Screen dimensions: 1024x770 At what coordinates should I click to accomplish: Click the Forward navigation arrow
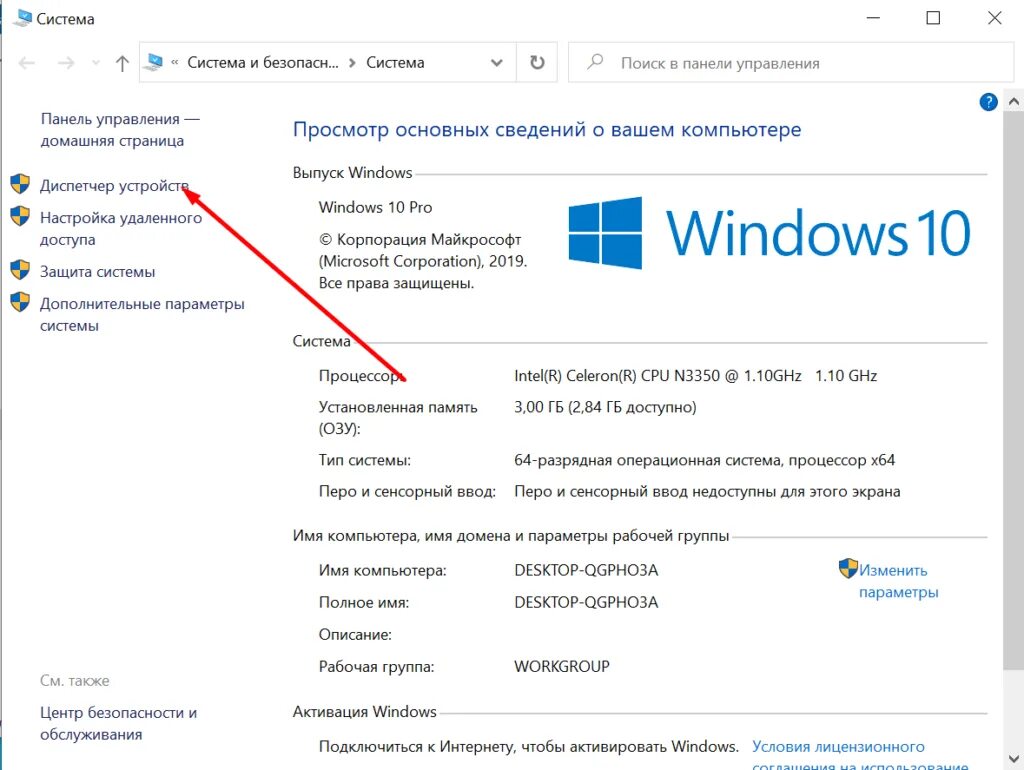click(x=66, y=63)
